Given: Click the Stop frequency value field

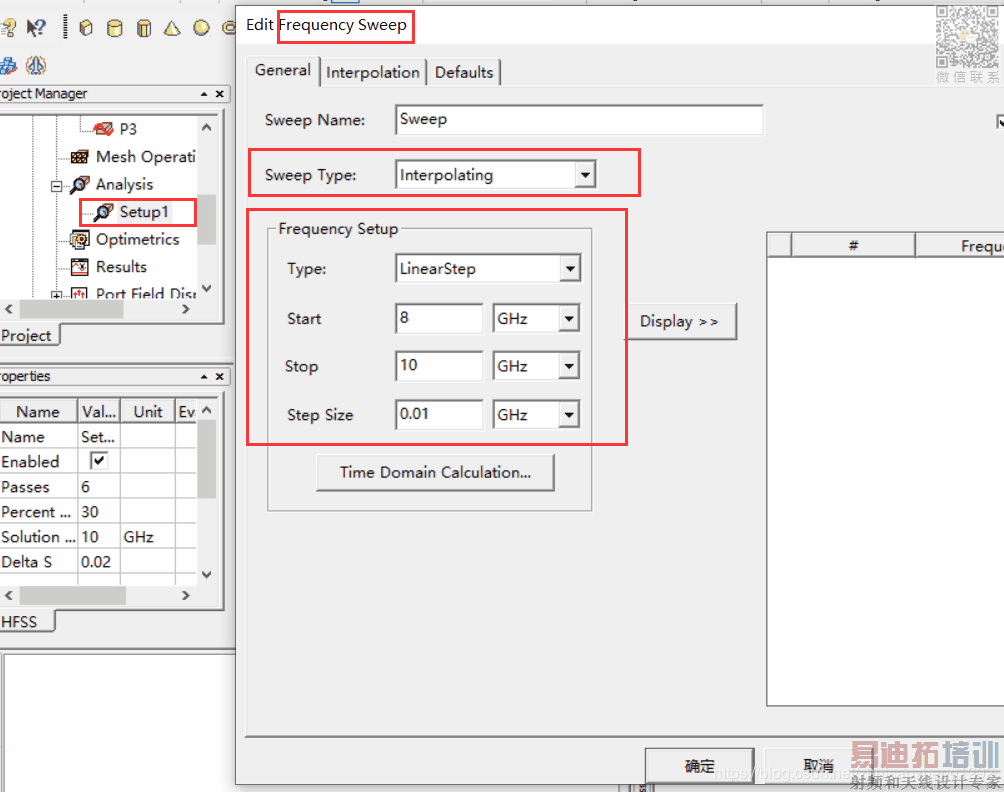Looking at the screenshot, I should pyautogui.click(x=439, y=366).
